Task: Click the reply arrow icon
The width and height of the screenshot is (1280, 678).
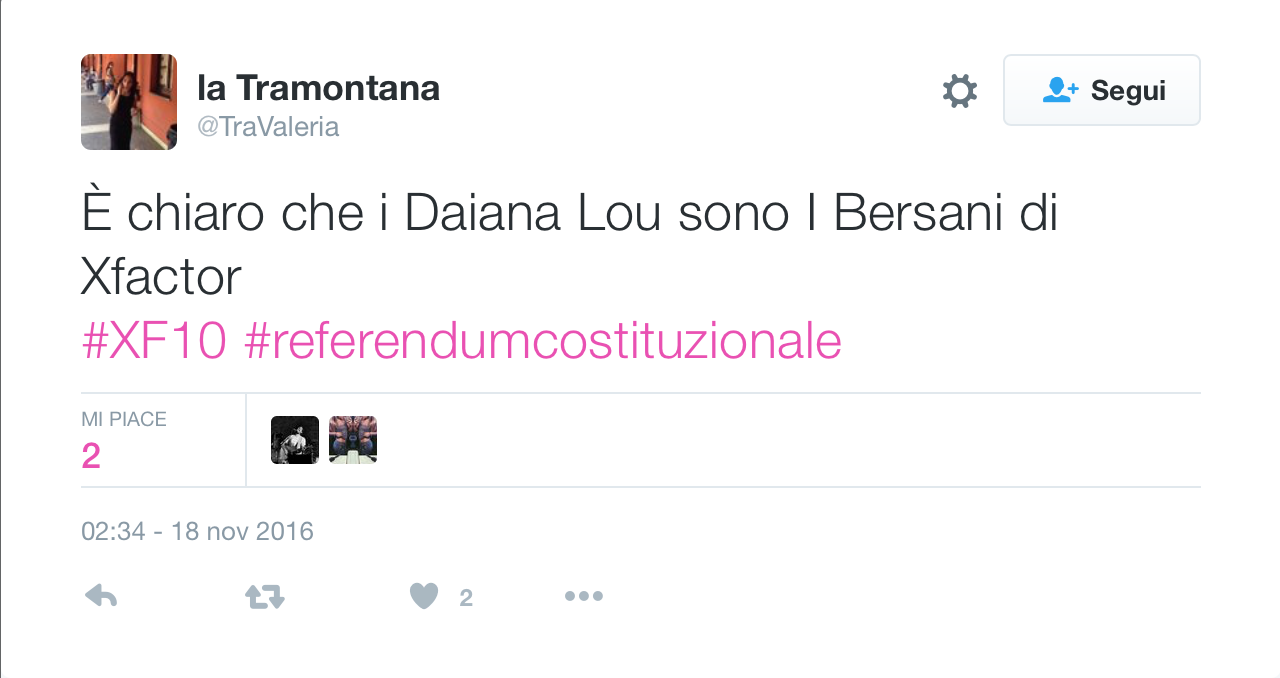Action: pos(101,597)
